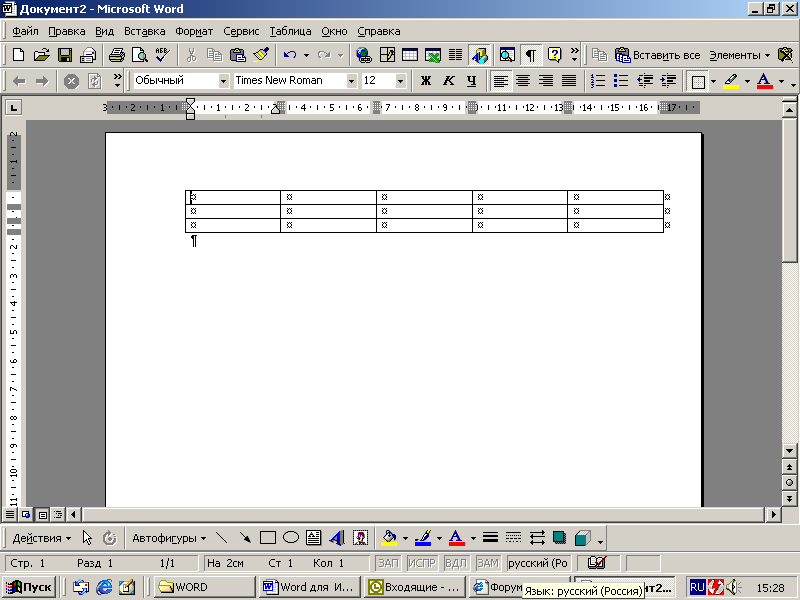Insert a table from the toolbar
800x600 pixels.
410,55
